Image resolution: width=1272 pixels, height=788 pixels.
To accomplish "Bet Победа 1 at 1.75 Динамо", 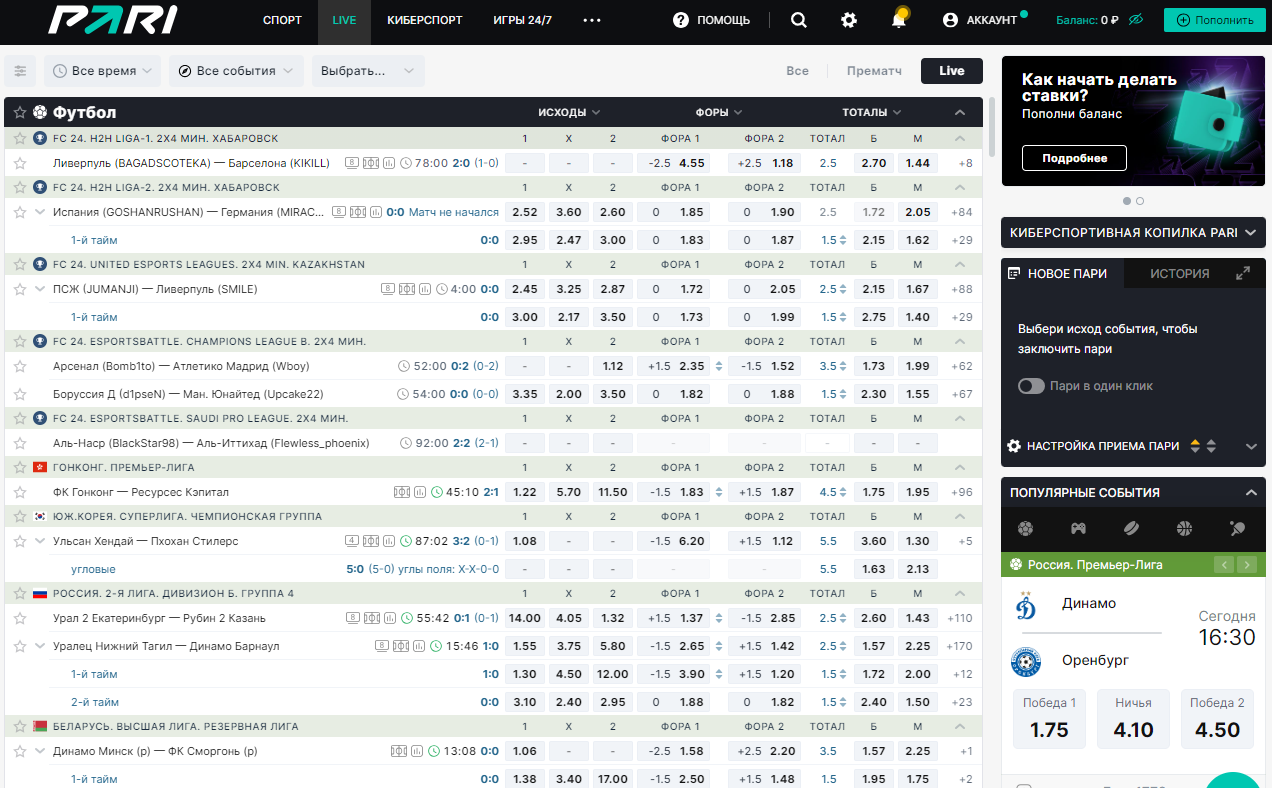I will click(1049, 718).
